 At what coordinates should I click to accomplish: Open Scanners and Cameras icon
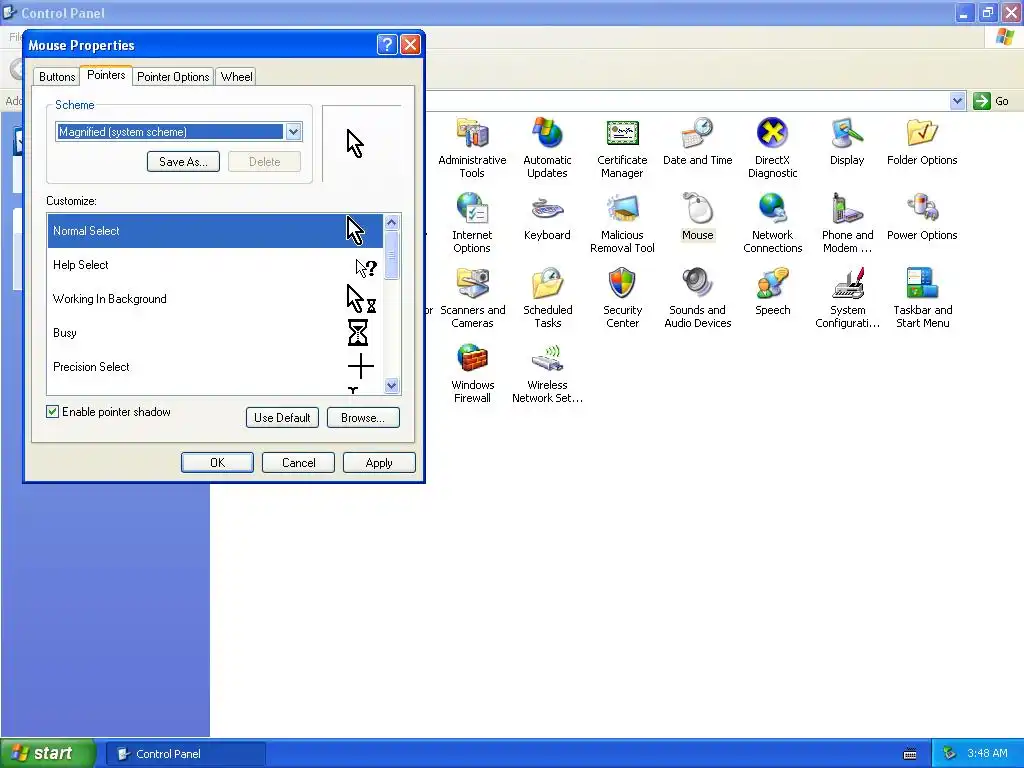point(472,298)
